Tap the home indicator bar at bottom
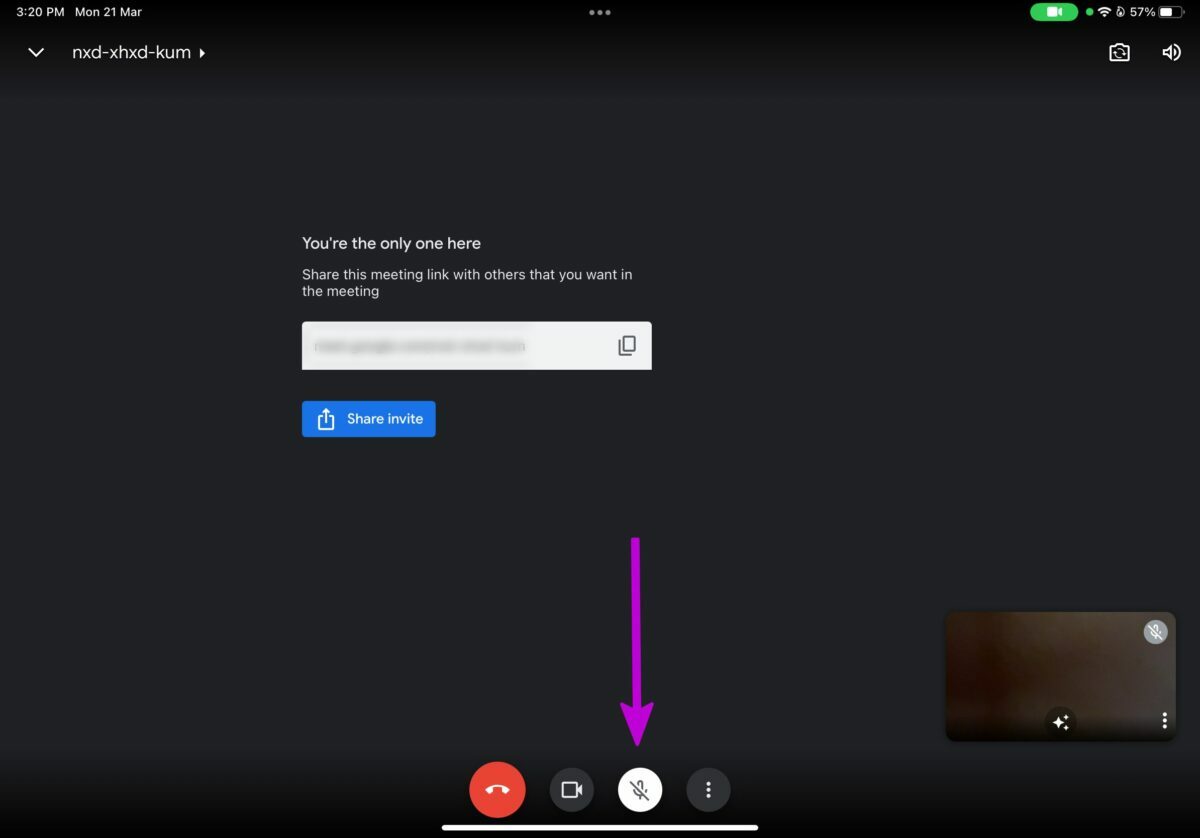 600,828
